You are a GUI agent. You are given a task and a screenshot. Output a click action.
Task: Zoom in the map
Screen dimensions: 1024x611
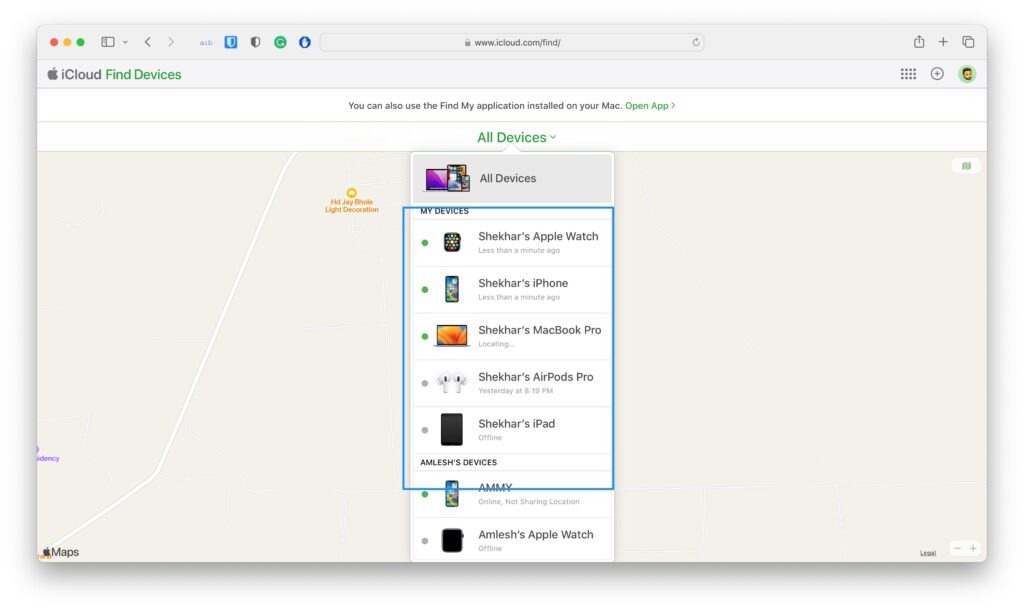click(972, 548)
